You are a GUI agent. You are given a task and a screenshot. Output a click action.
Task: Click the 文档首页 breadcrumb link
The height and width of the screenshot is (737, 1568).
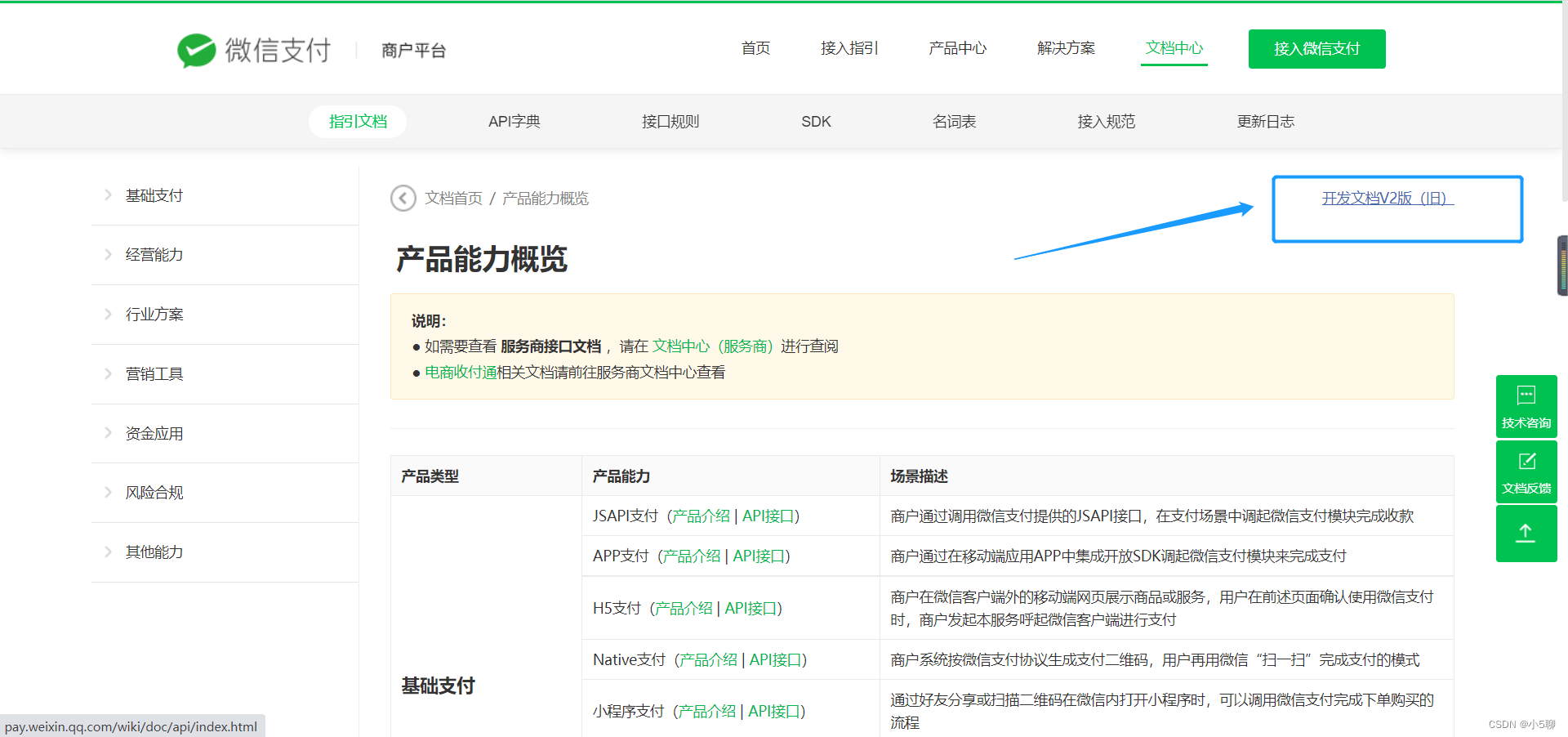click(x=454, y=199)
